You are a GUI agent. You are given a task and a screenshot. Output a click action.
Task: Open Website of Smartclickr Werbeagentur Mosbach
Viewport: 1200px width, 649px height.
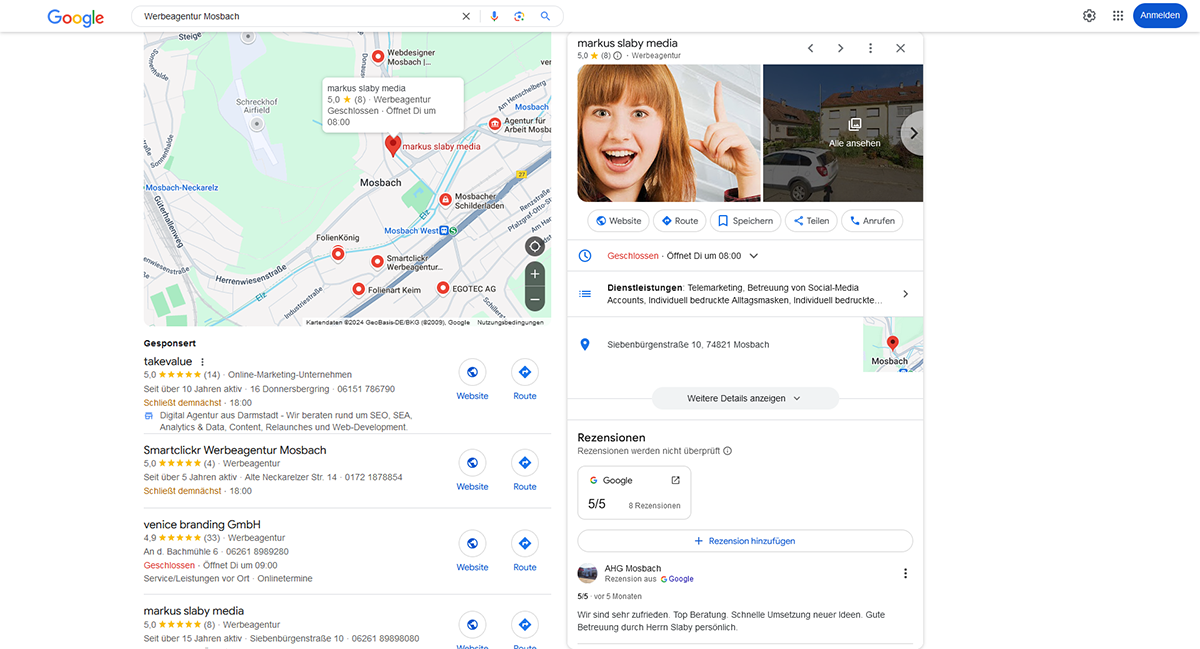pyautogui.click(x=472, y=463)
